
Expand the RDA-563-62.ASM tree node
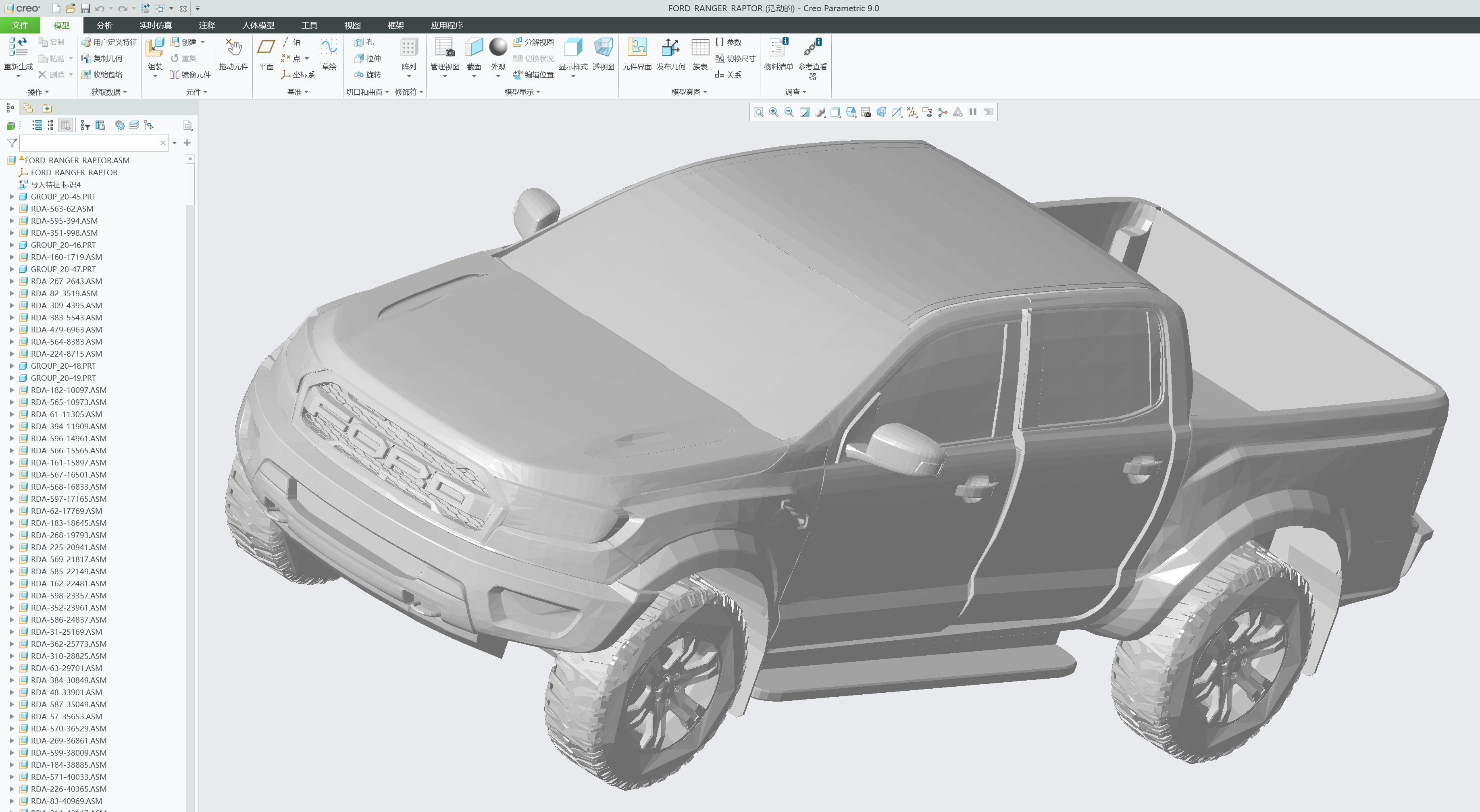point(12,208)
